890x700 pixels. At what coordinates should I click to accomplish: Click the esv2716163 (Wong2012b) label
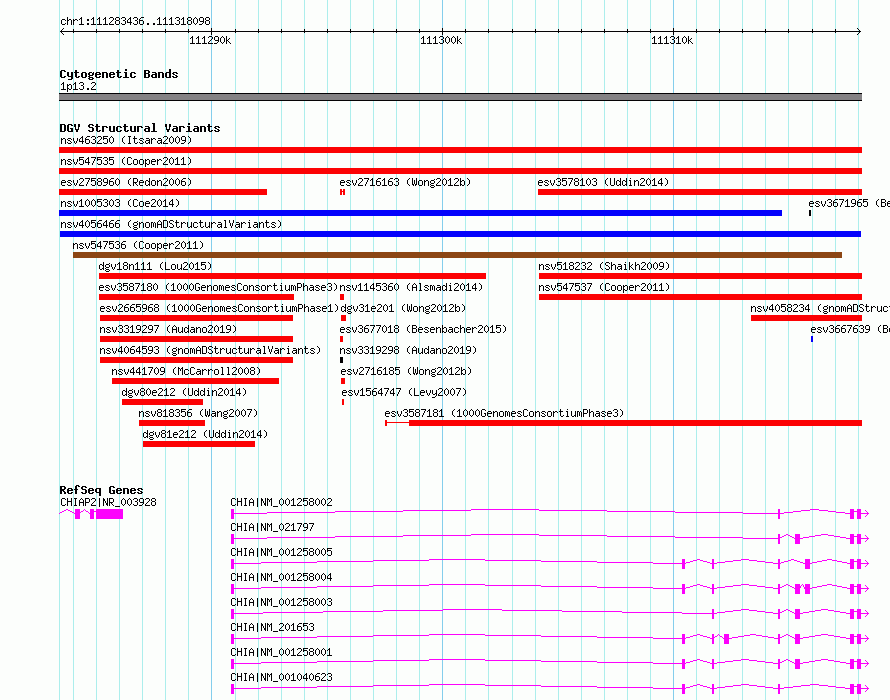click(405, 182)
